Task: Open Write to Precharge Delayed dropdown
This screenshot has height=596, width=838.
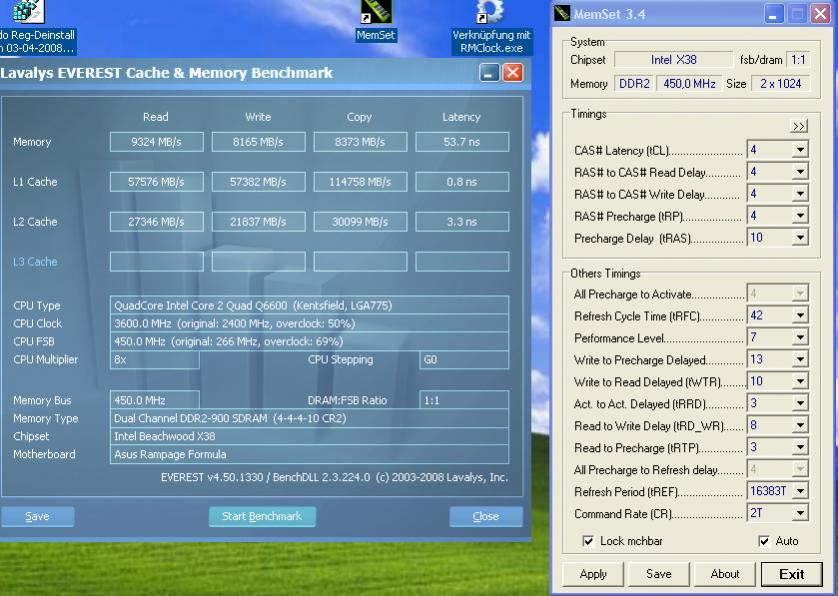Action: tap(800, 359)
